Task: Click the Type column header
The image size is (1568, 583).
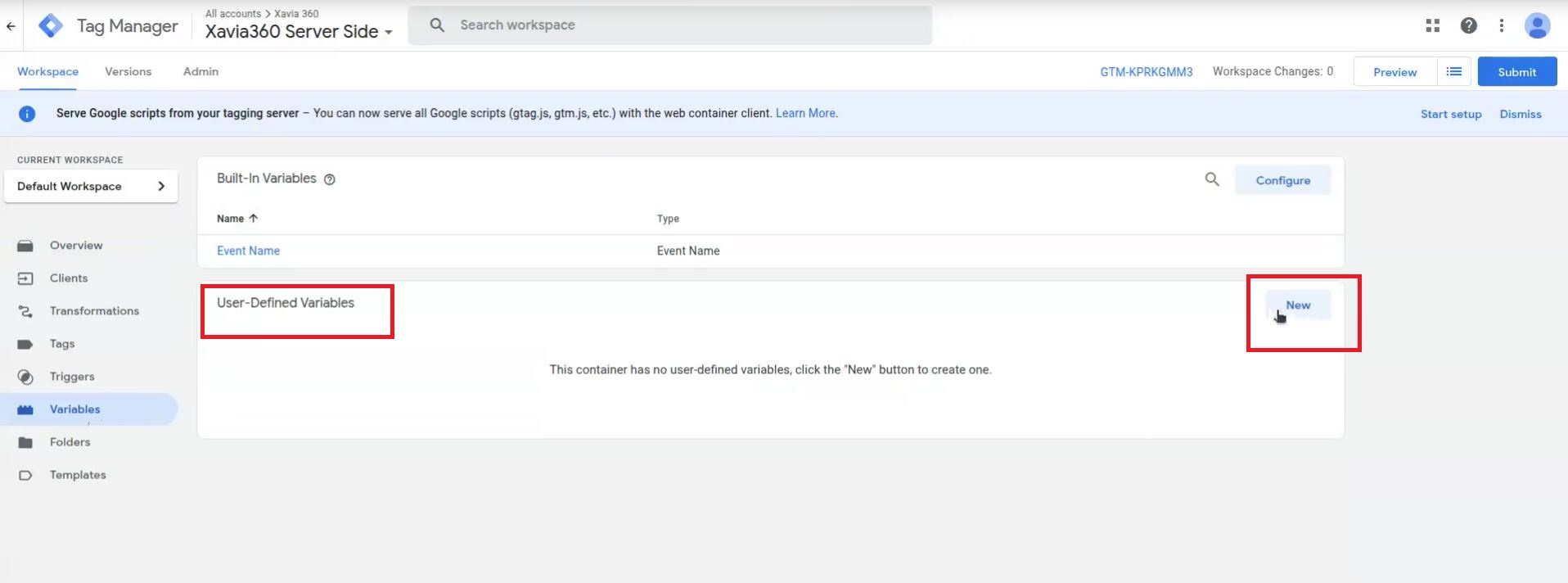Action: pos(668,219)
